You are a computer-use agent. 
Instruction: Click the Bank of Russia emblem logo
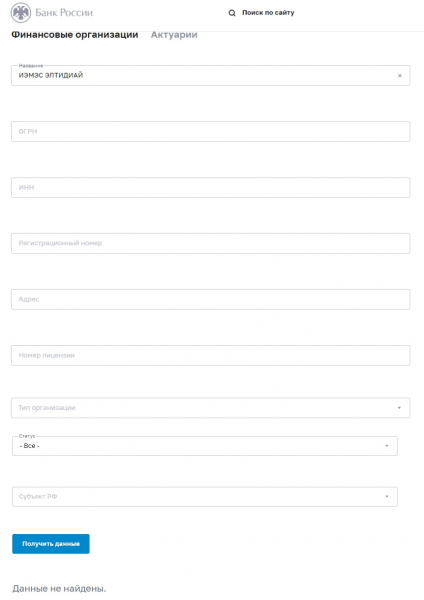tap(21, 13)
